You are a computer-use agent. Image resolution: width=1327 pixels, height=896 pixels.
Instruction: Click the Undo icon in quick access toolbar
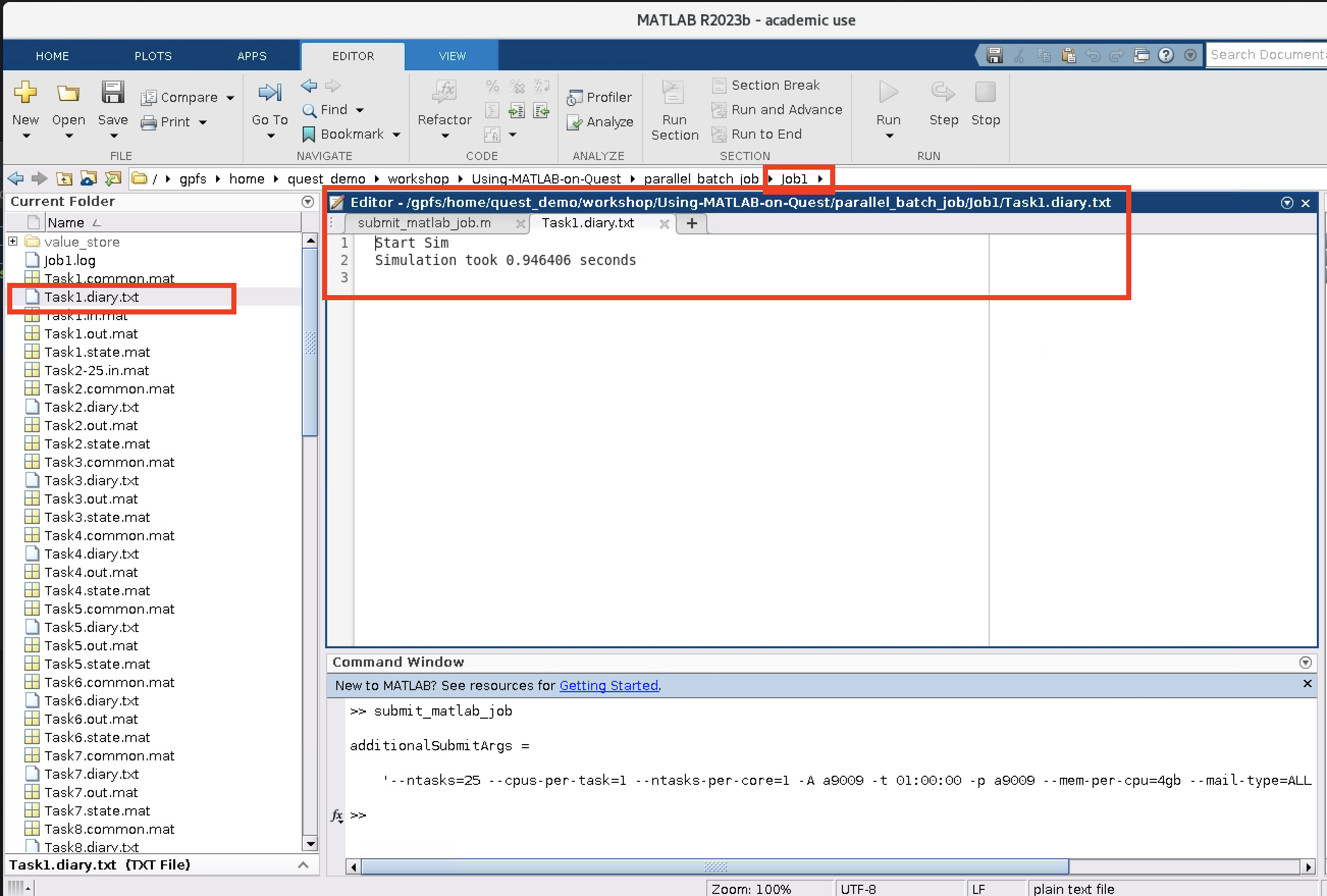[1092, 56]
